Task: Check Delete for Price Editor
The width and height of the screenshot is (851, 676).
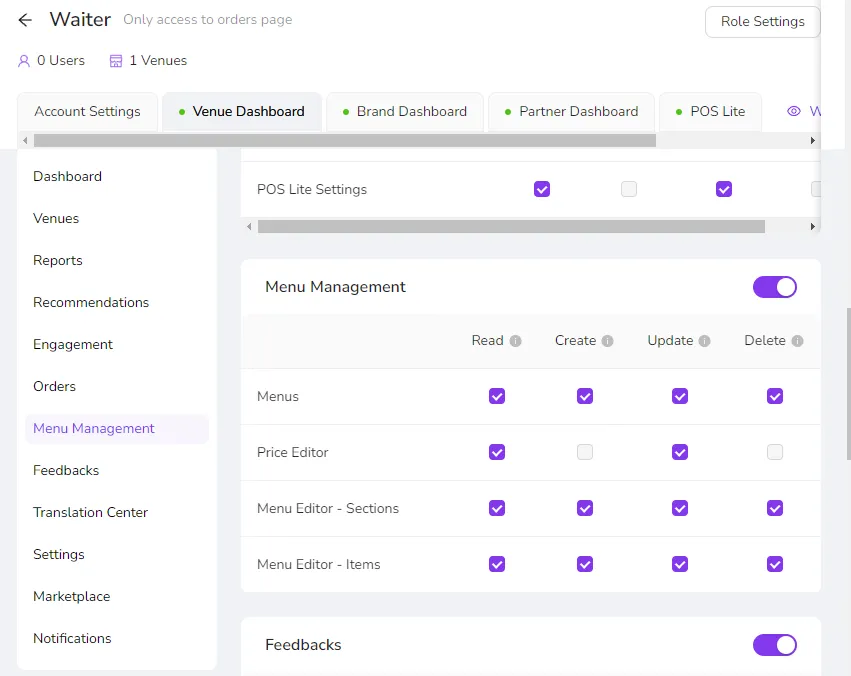Action: pos(774,452)
